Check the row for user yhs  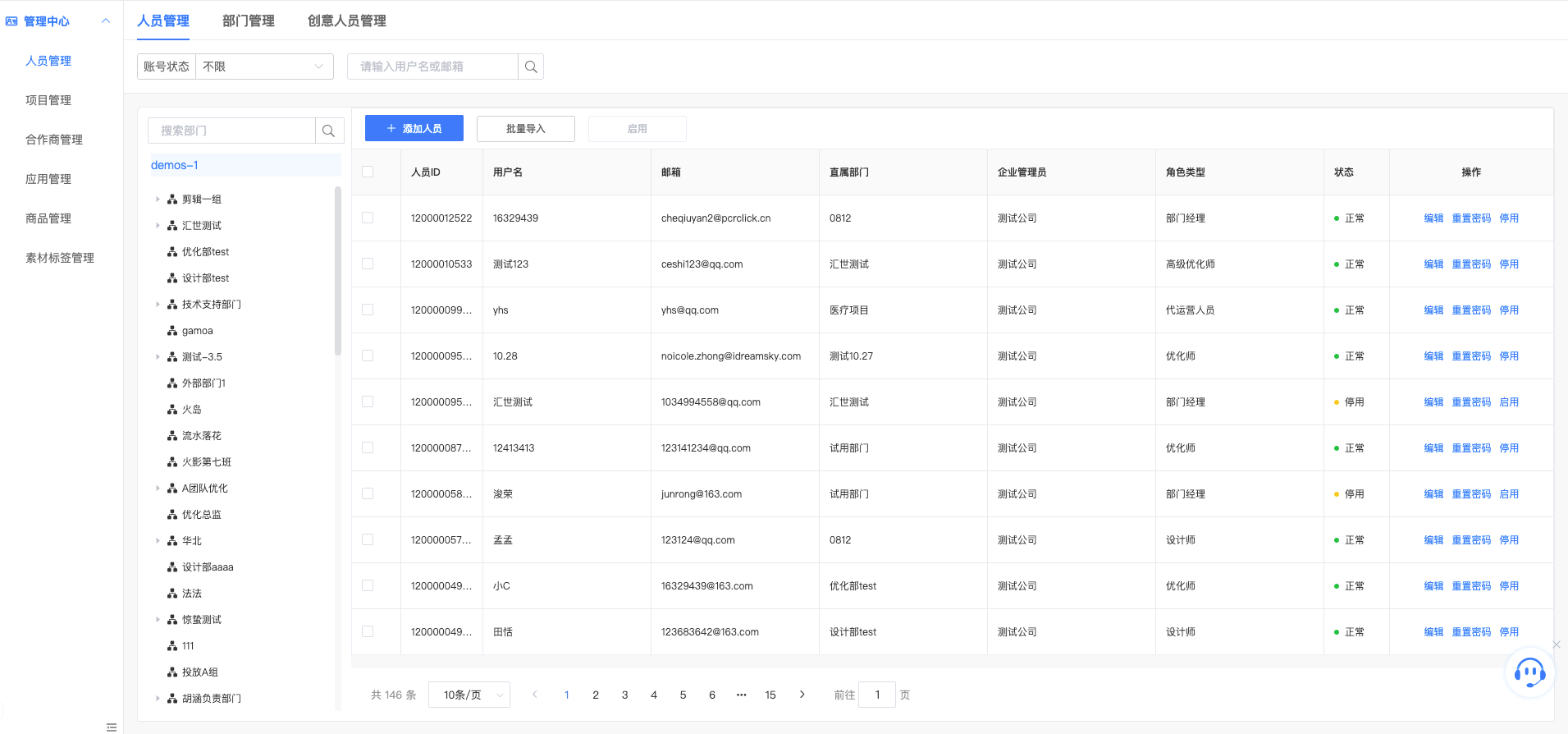click(x=368, y=310)
